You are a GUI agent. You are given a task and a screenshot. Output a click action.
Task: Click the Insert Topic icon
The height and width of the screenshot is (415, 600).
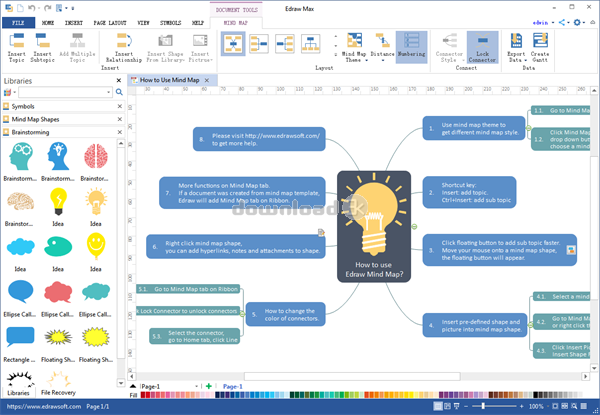(16, 48)
